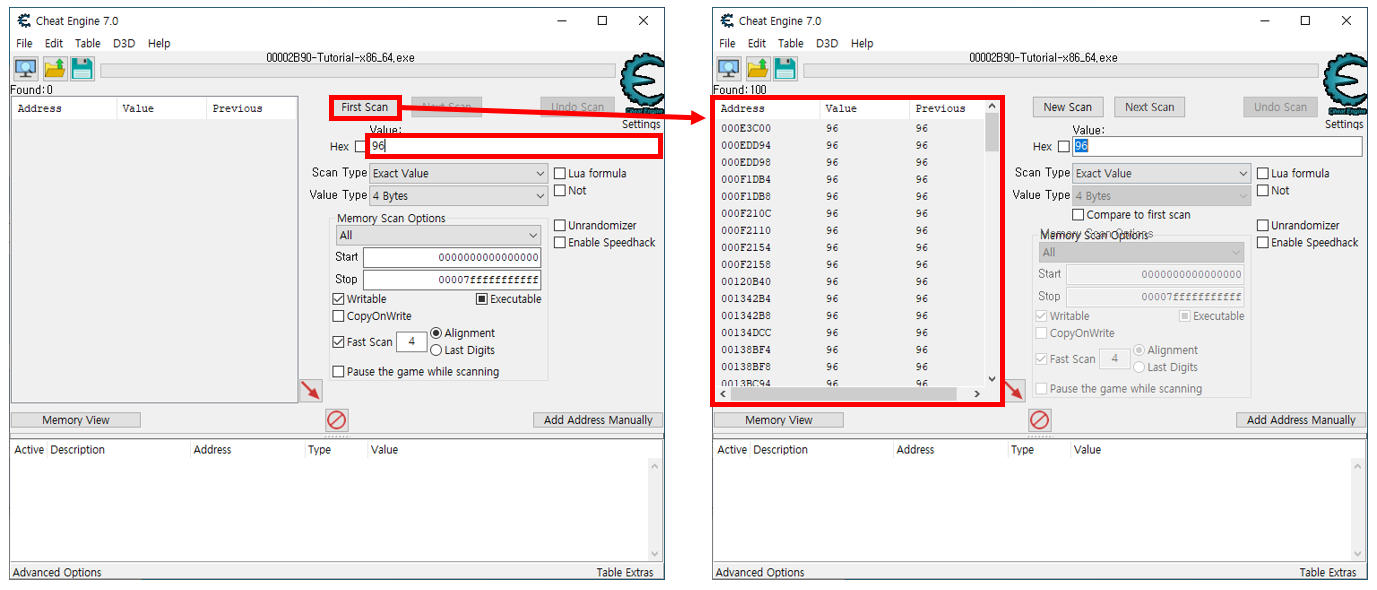Check Compare to first scan in right window
Screen dimensions: 1377x590
click(x=1078, y=215)
